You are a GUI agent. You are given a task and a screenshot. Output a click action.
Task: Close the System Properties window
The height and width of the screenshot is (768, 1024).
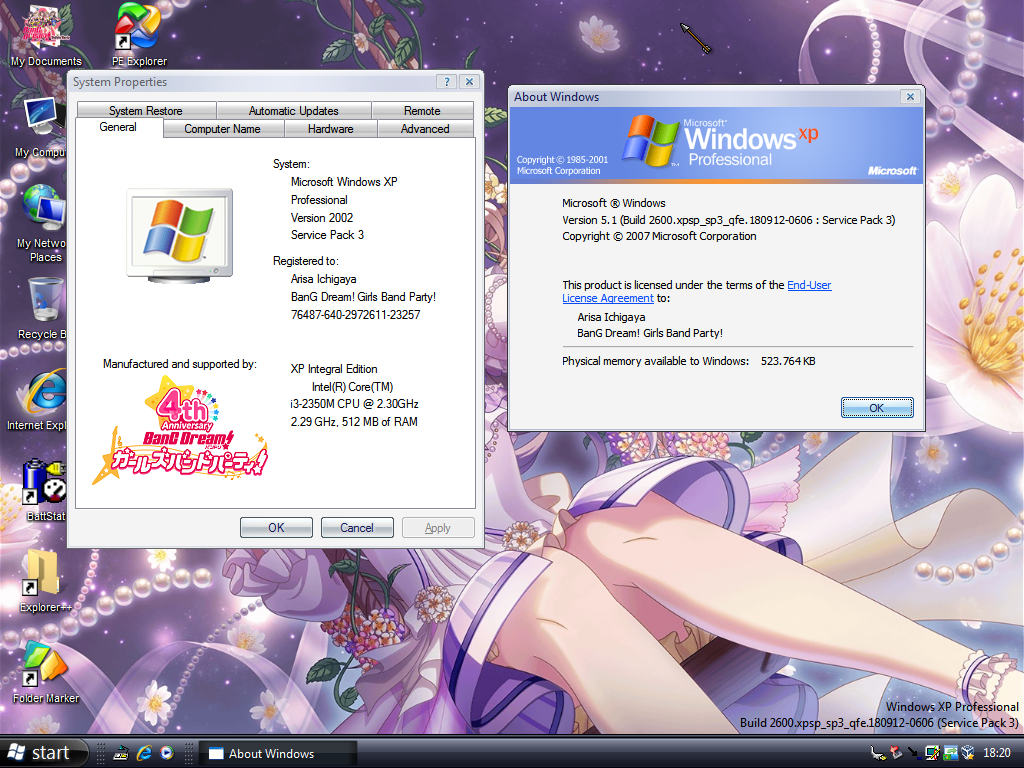coord(470,82)
